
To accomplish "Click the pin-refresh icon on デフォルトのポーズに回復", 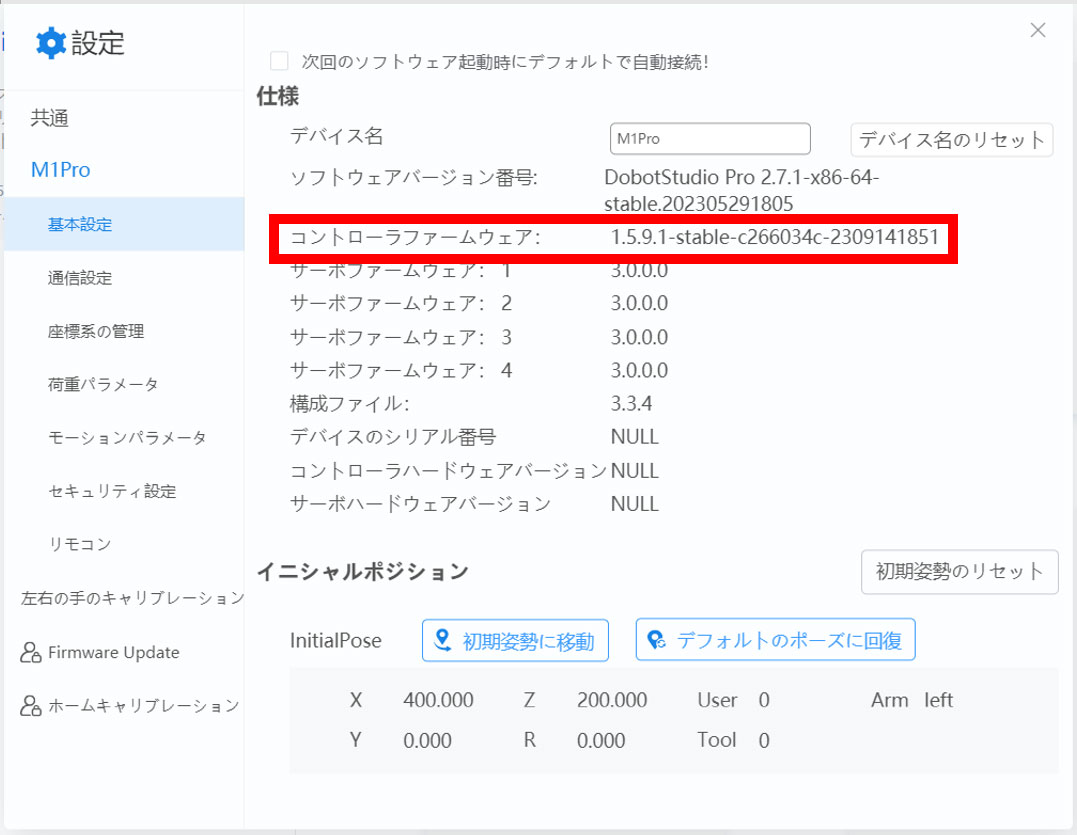I will point(655,640).
